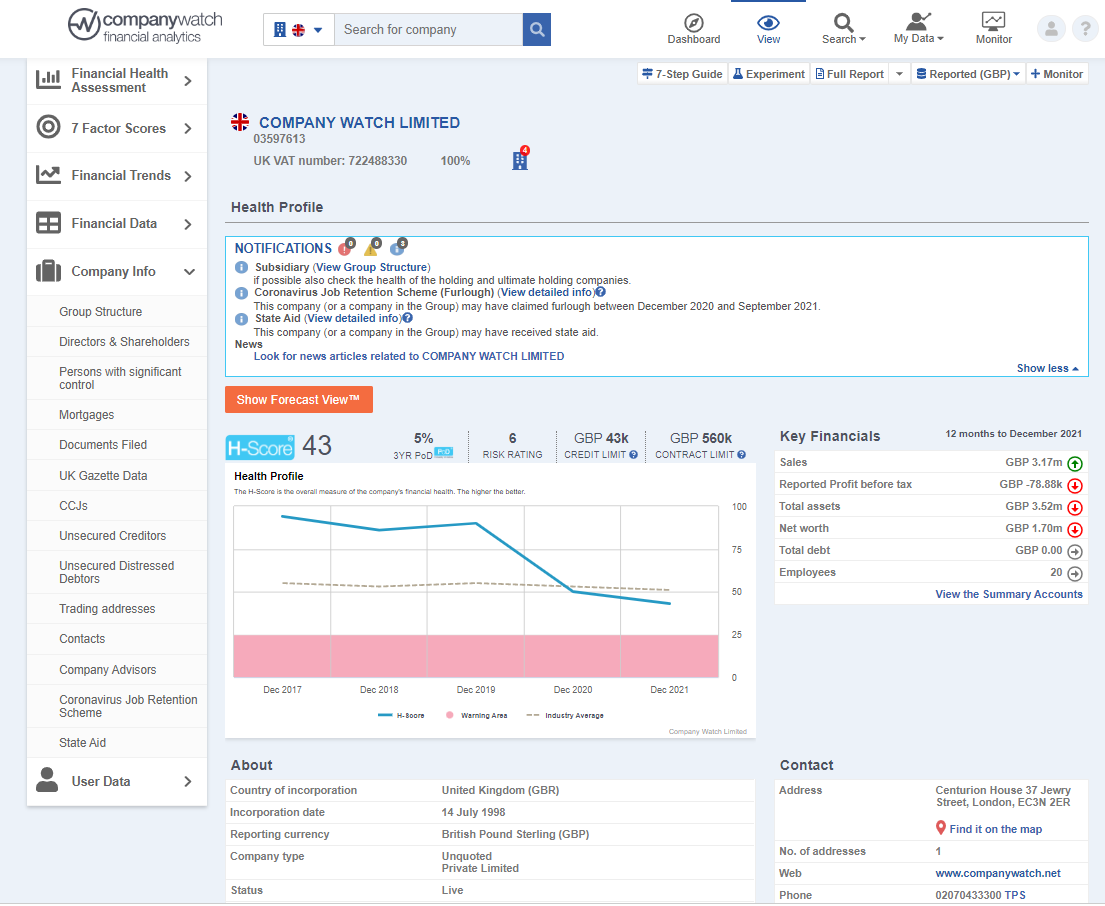
Task: Expand the Financial Health Assessment section chevron
Action: pyautogui.click(x=188, y=81)
